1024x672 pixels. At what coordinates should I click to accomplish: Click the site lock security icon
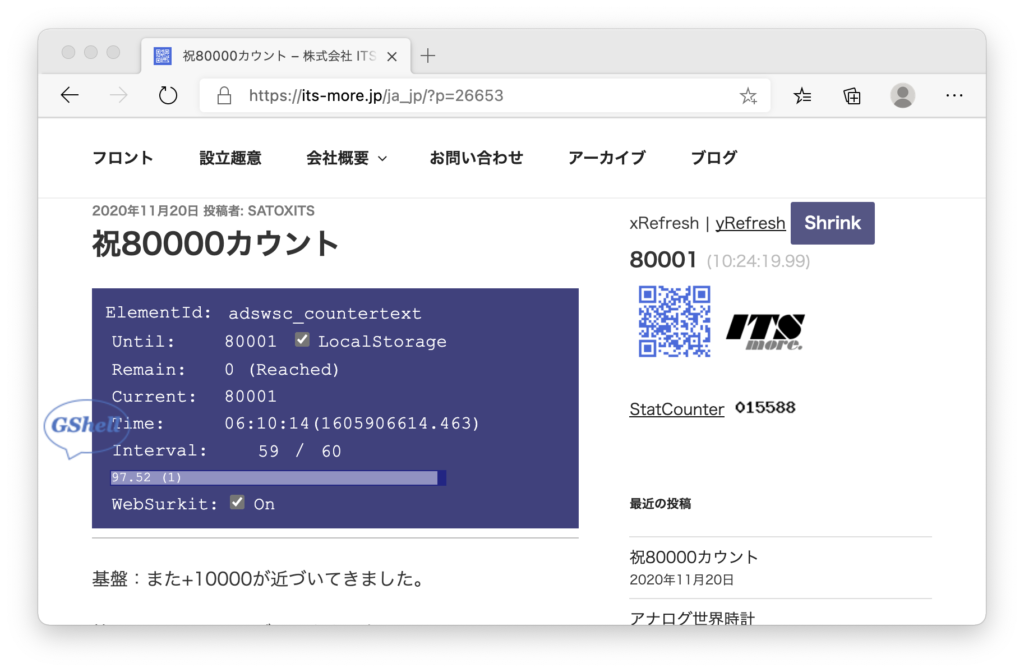[x=224, y=96]
